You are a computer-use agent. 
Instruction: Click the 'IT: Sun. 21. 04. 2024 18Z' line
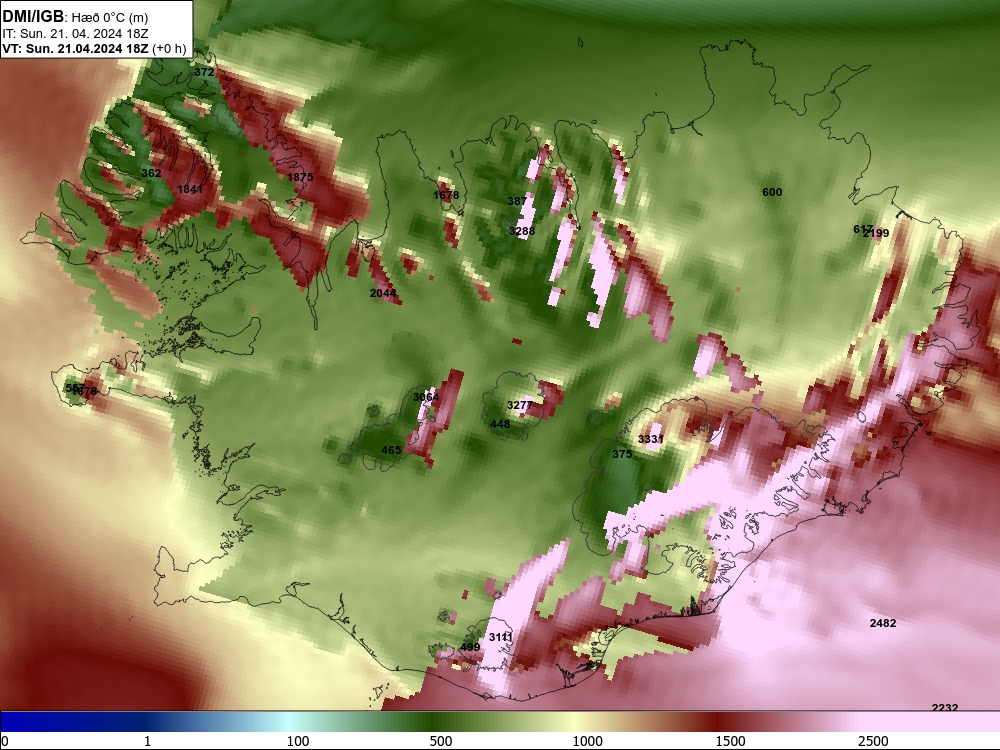(x=75, y=34)
